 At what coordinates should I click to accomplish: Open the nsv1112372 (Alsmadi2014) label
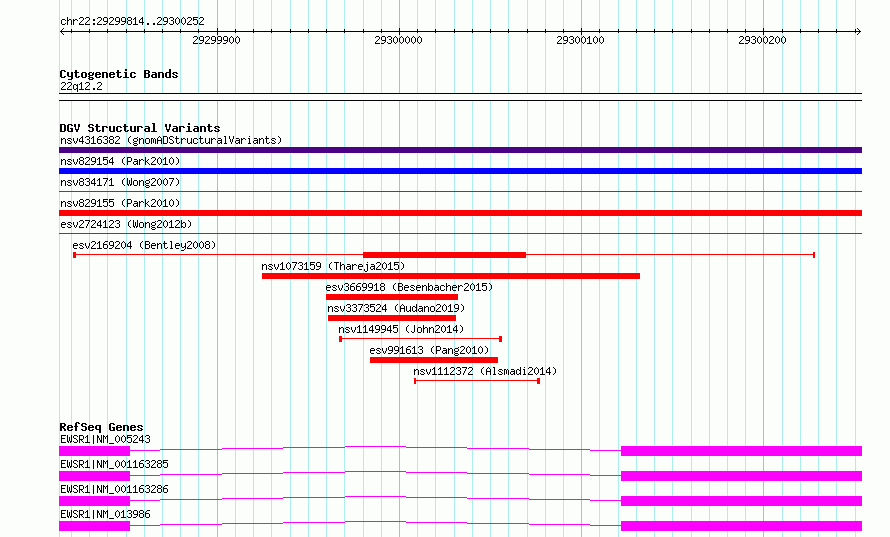[x=485, y=371]
